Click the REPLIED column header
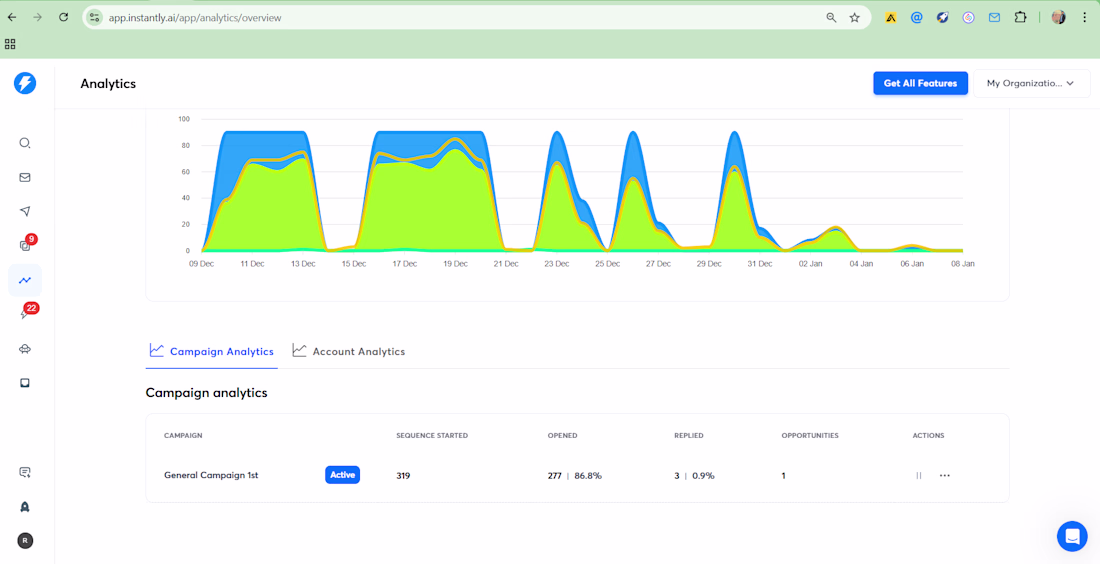Screen dimensions: 1100x564 [x=689, y=436]
